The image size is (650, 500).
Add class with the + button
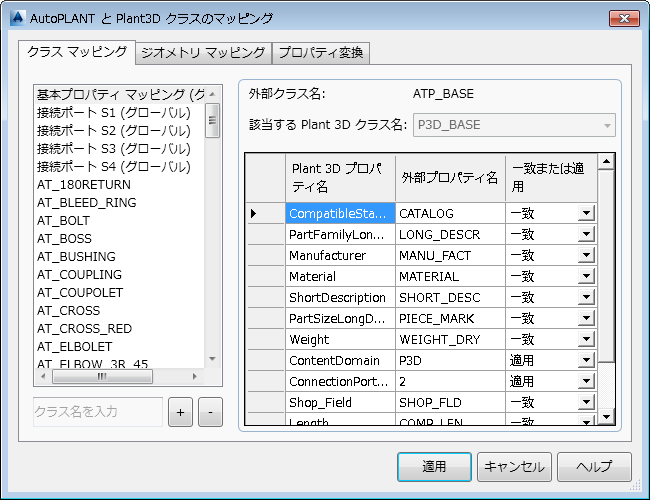coord(180,412)
